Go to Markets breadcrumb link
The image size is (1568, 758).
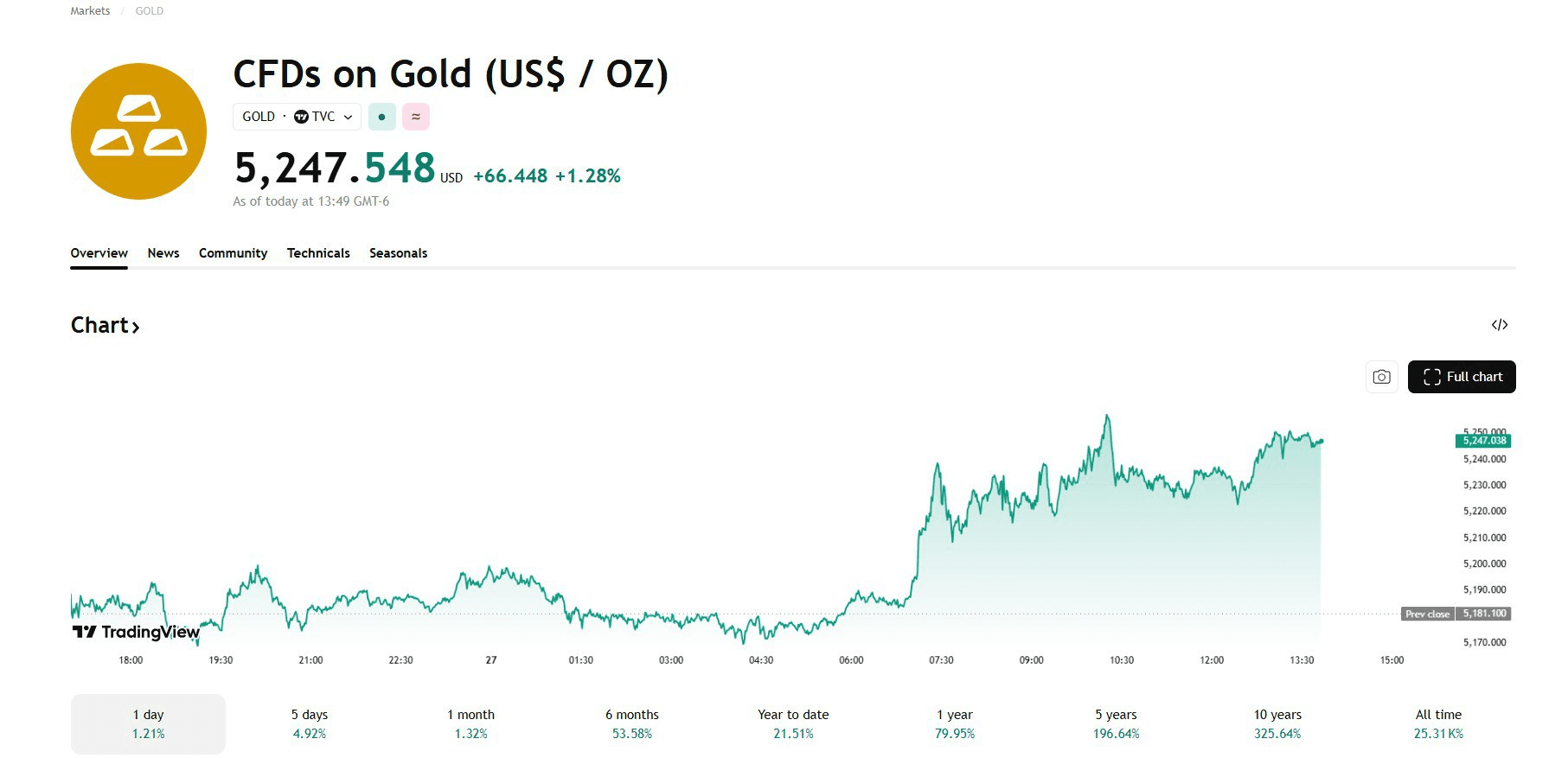tap(90, 11)
